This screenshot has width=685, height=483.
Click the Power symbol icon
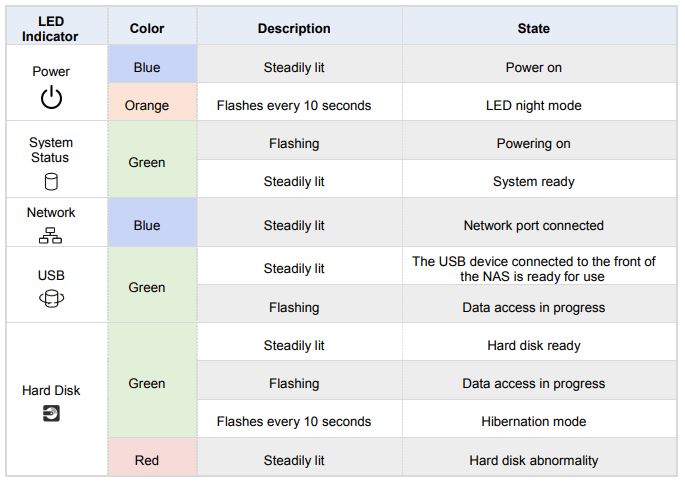(51, 97)
